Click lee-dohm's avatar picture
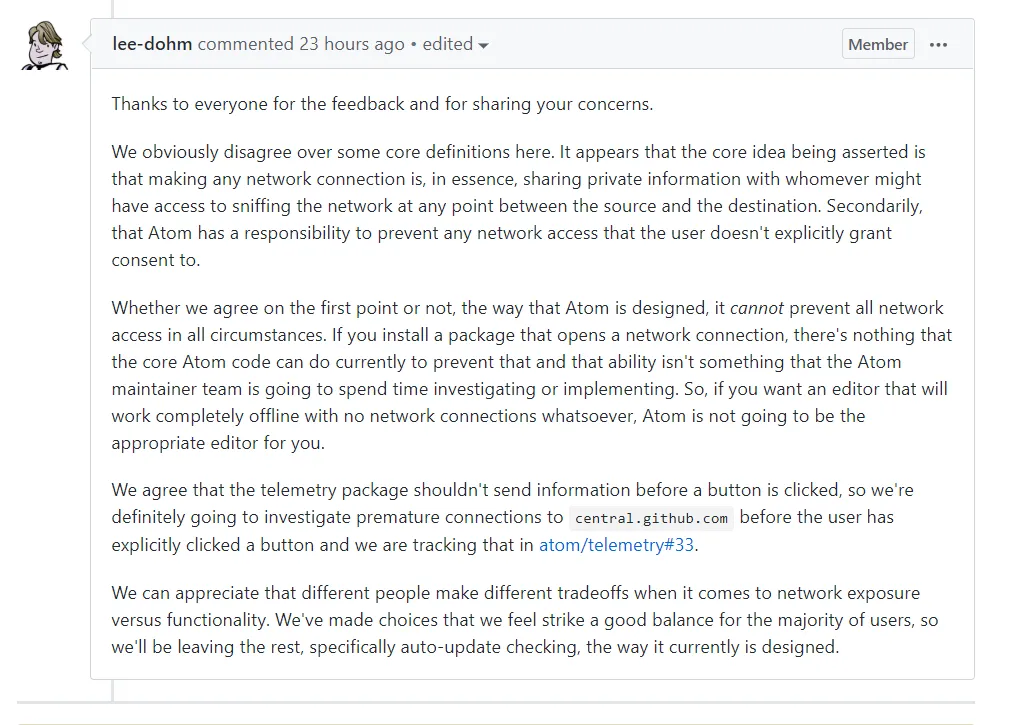 [44, 46]
